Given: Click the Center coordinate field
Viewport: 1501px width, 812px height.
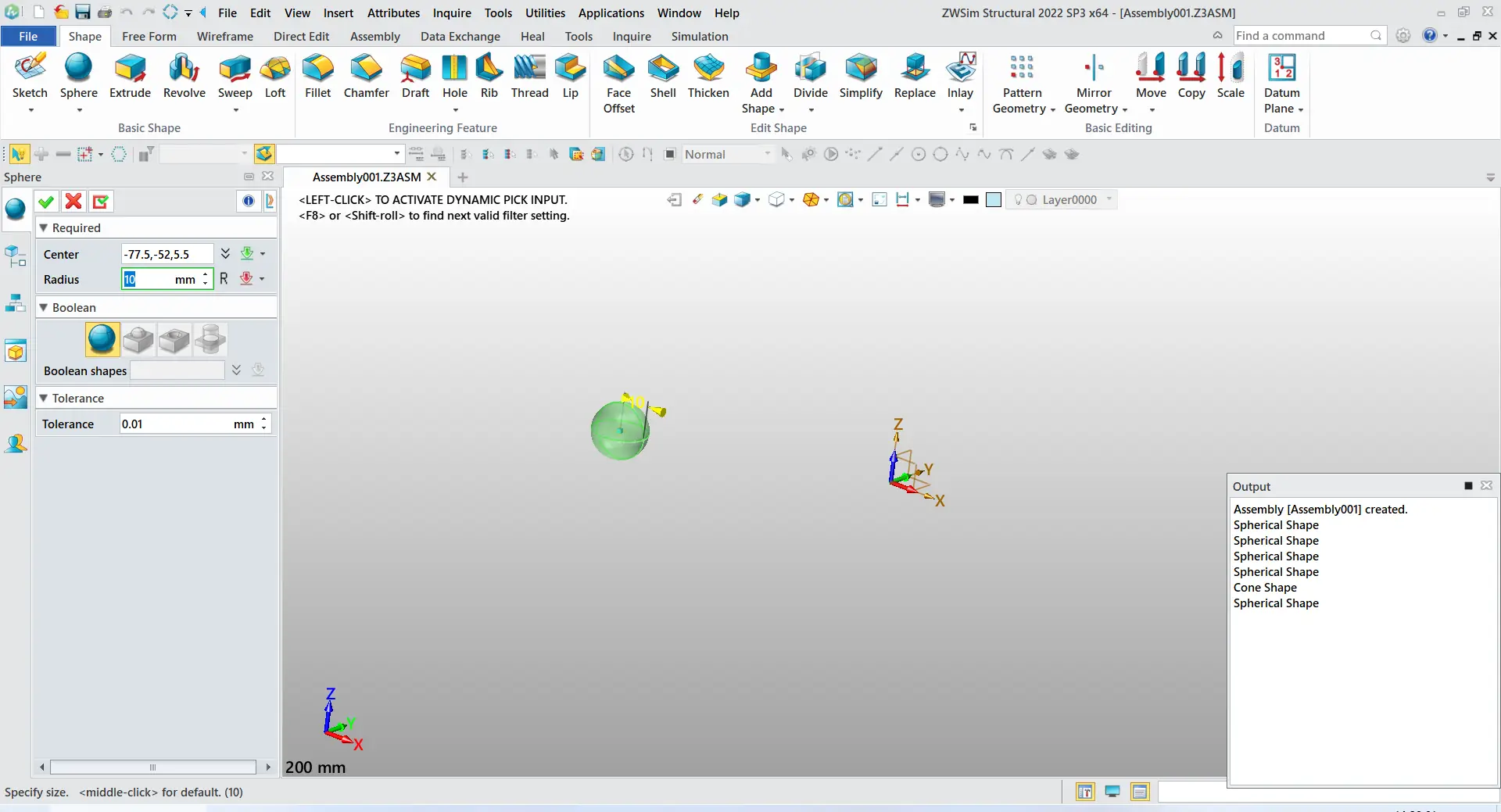Looking at the screenshot, I should (167, 254).
